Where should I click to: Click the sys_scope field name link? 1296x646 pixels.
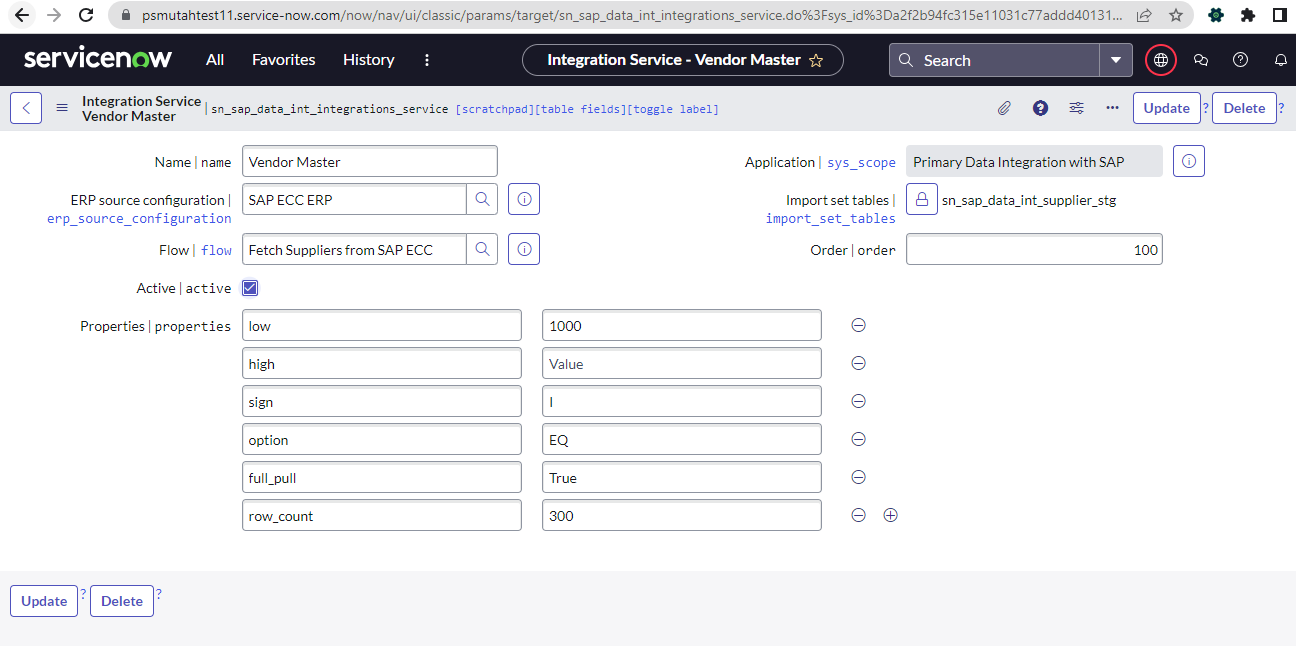pyautogui.click(x=861, y=162)
